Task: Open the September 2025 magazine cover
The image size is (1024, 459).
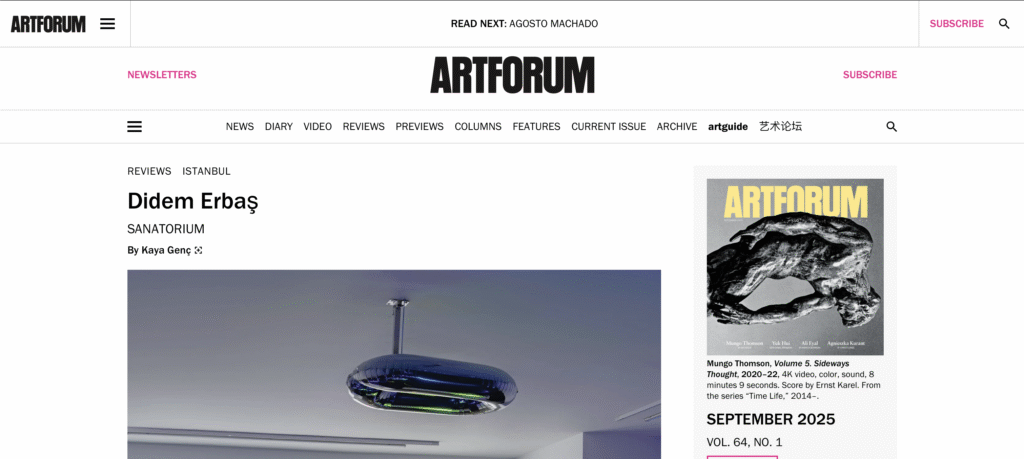Action: [x=795, y=267]
